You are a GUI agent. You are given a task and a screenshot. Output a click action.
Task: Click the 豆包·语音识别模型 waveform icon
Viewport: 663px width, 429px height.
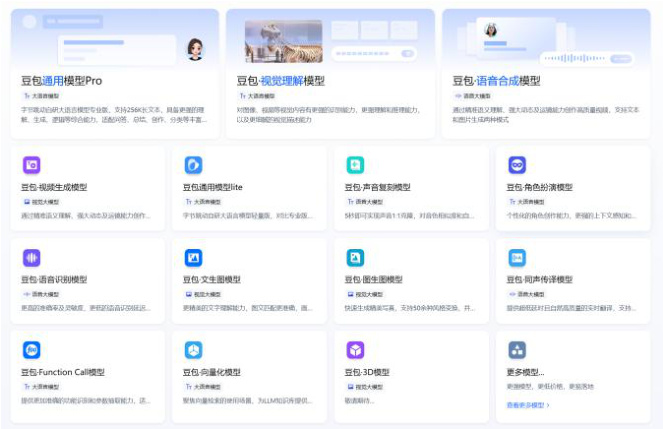tap(31, 257)
